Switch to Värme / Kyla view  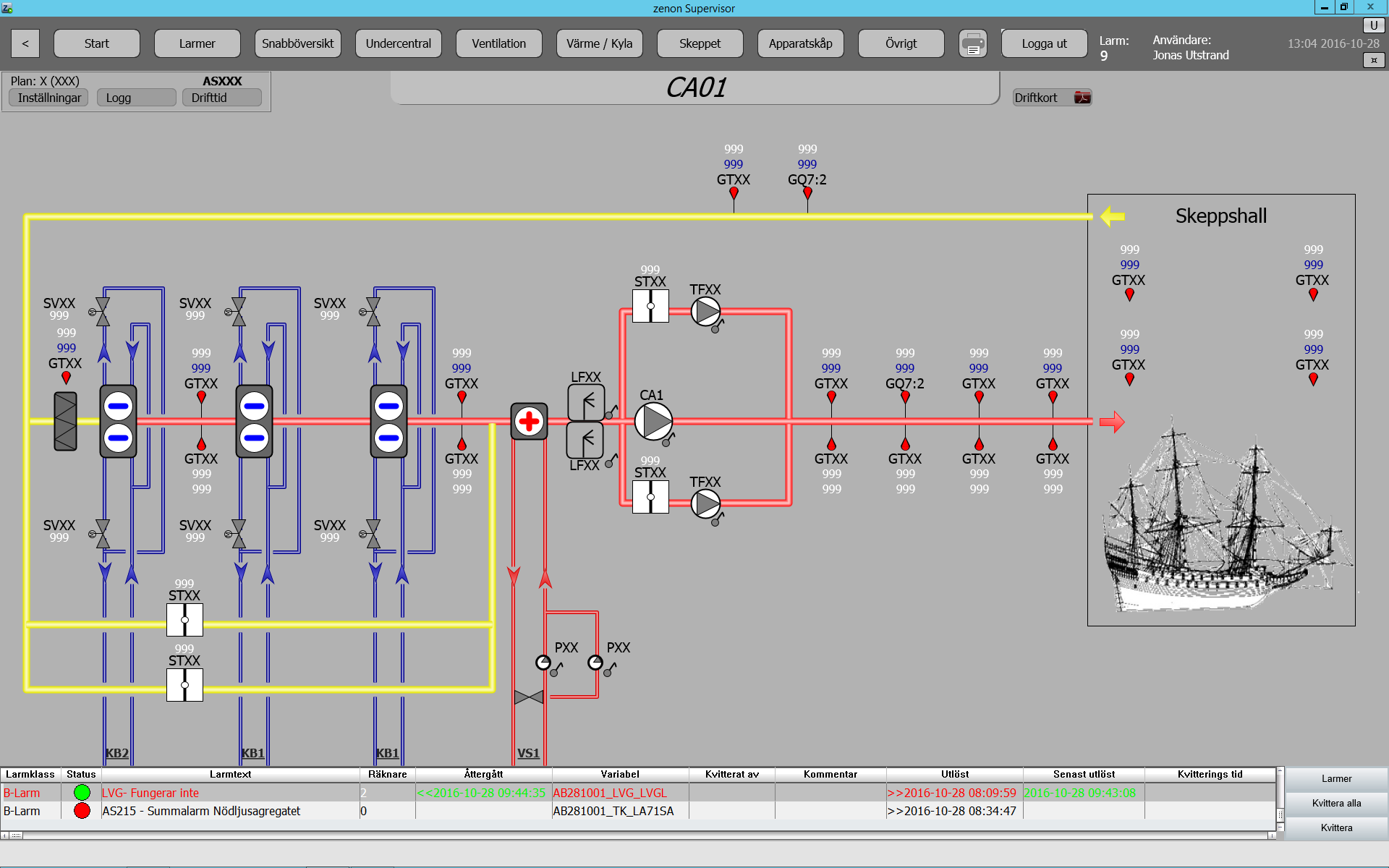pyautogui.click(x=599, y=43)
